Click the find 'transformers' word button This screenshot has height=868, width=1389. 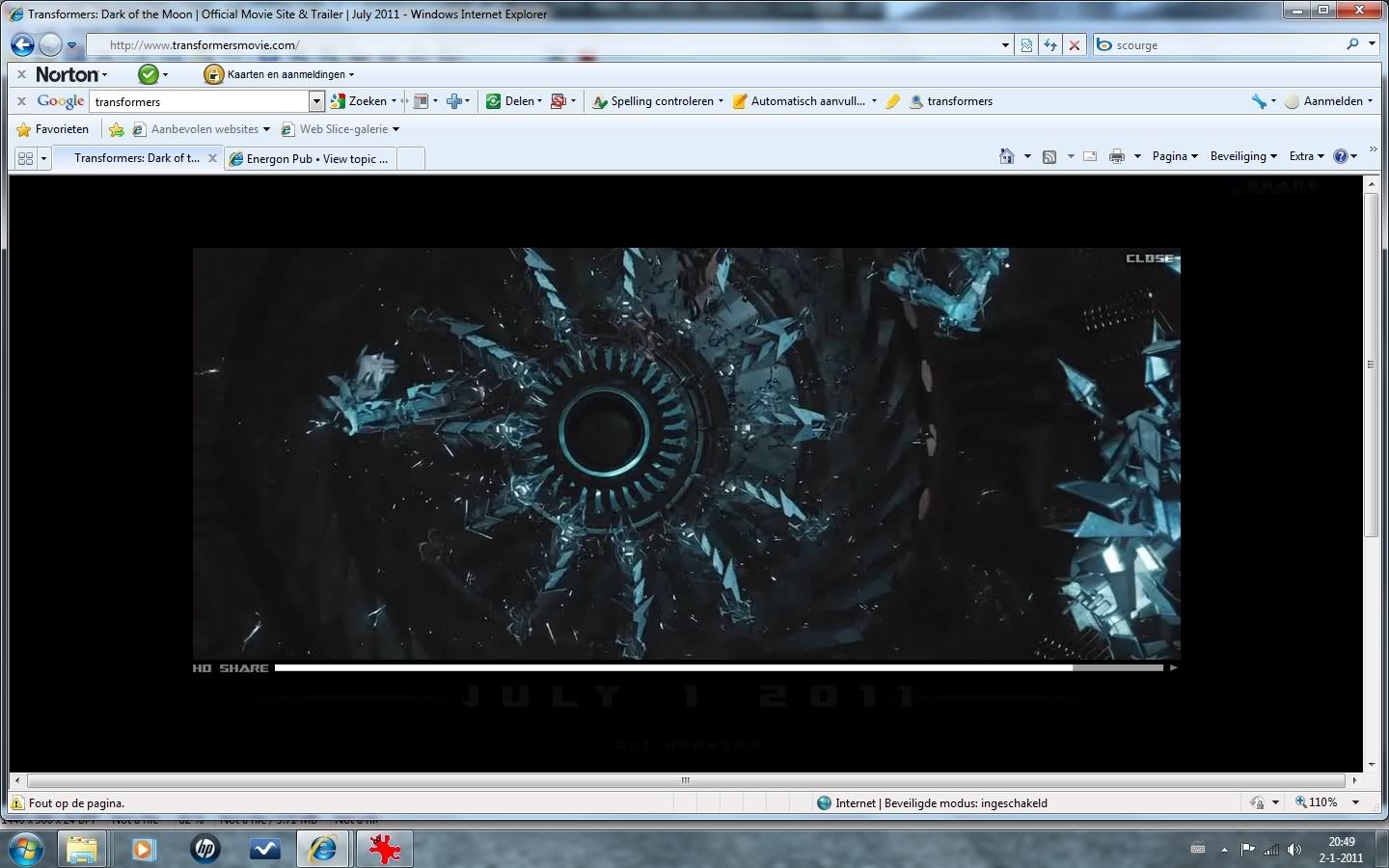click(x=951, y=101)
